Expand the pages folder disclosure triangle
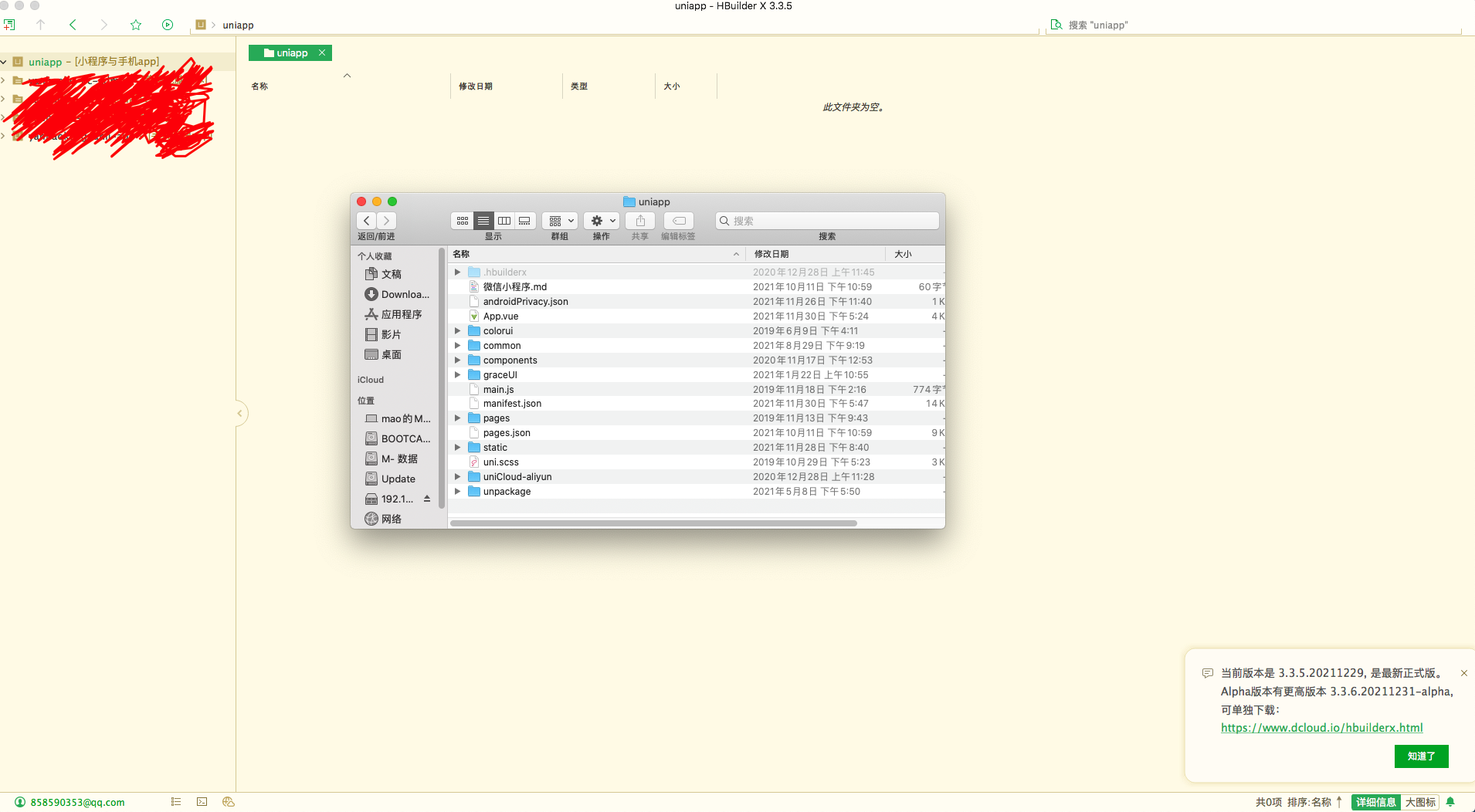Screen dimensions: 1475x812 (457, 418)
